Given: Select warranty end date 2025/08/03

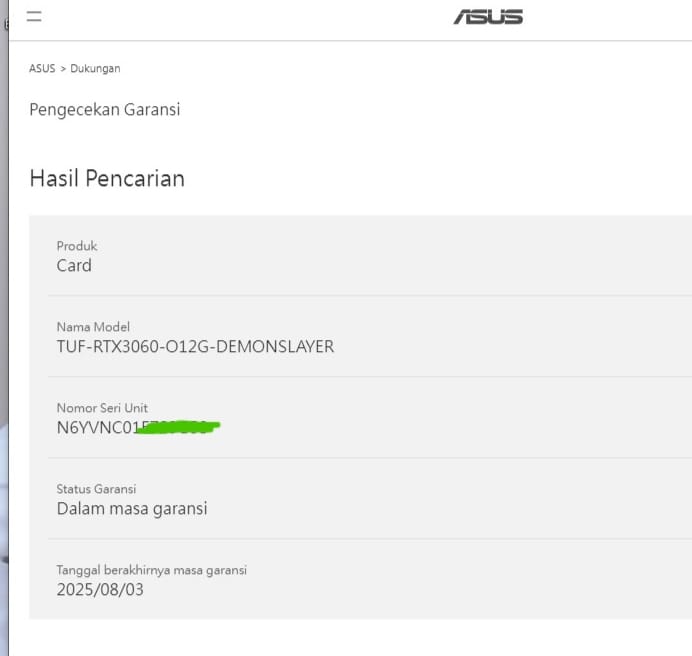Looking at the screenshot, I should click(x=100, y=590).
